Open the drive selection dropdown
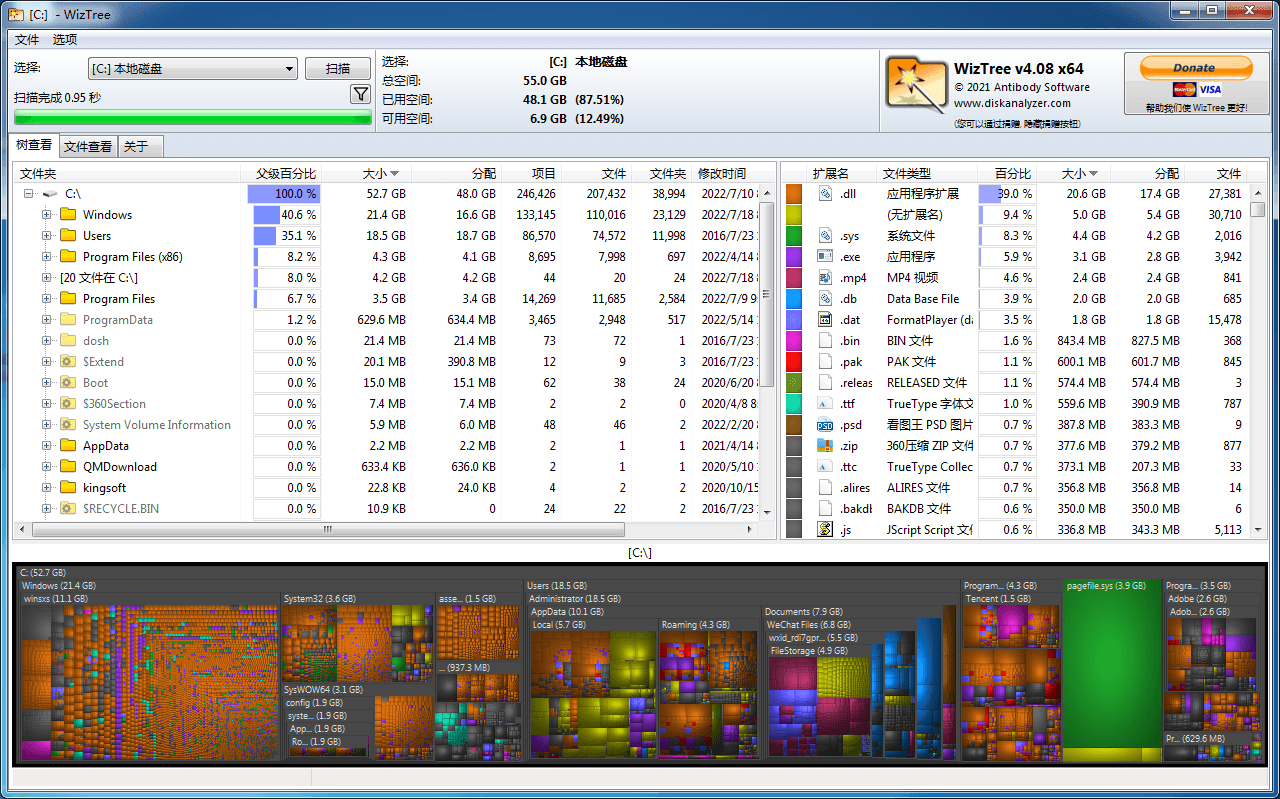Viewport: 1280px width, 799px height. point(289,69)
